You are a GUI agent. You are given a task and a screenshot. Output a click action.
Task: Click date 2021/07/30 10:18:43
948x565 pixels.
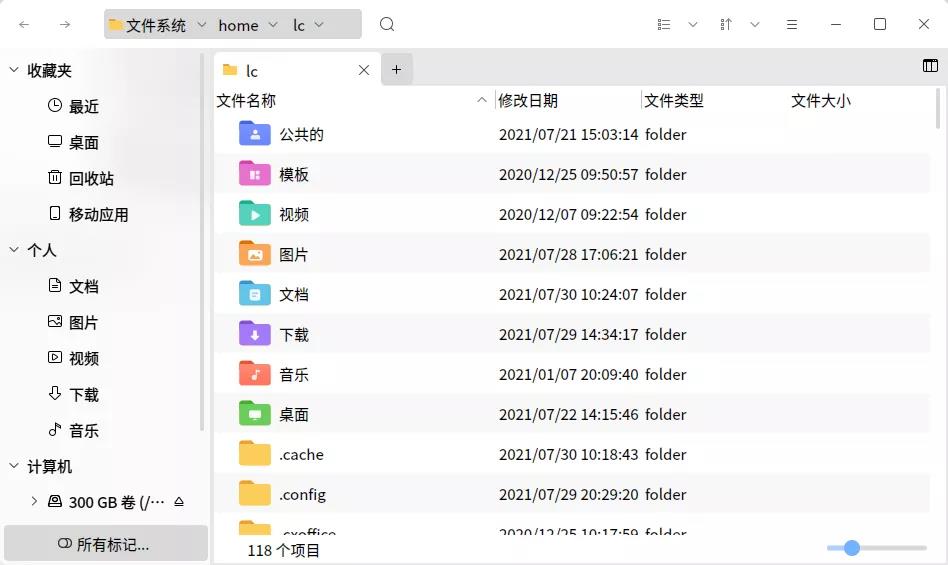click(x=568, y=454)
